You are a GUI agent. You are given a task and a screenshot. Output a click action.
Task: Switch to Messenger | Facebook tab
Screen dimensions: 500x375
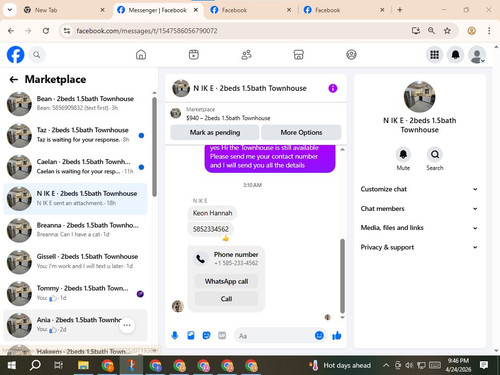coord(157,10)
